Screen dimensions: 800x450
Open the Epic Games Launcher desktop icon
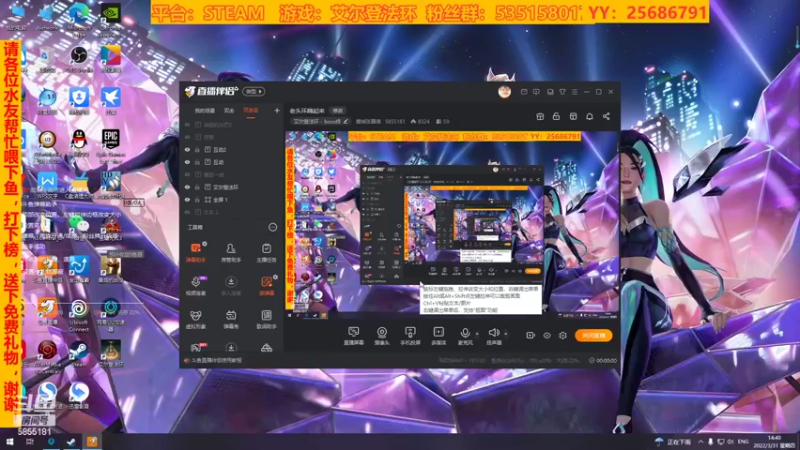110,143
